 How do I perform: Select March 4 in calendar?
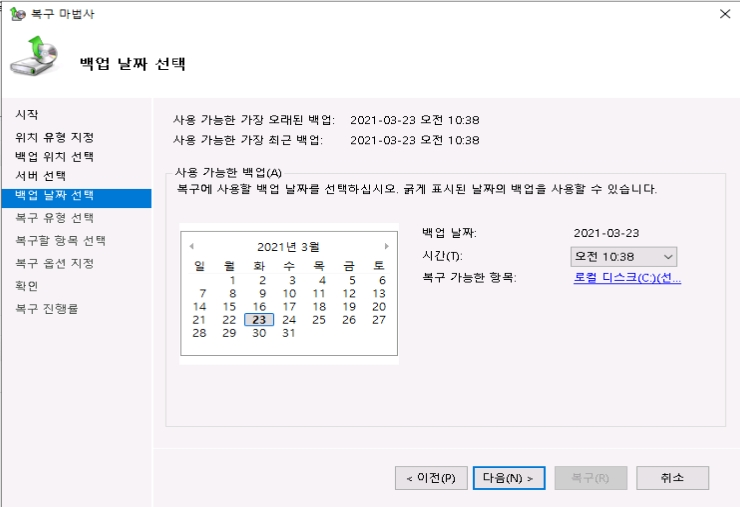(x=322, y=280)
